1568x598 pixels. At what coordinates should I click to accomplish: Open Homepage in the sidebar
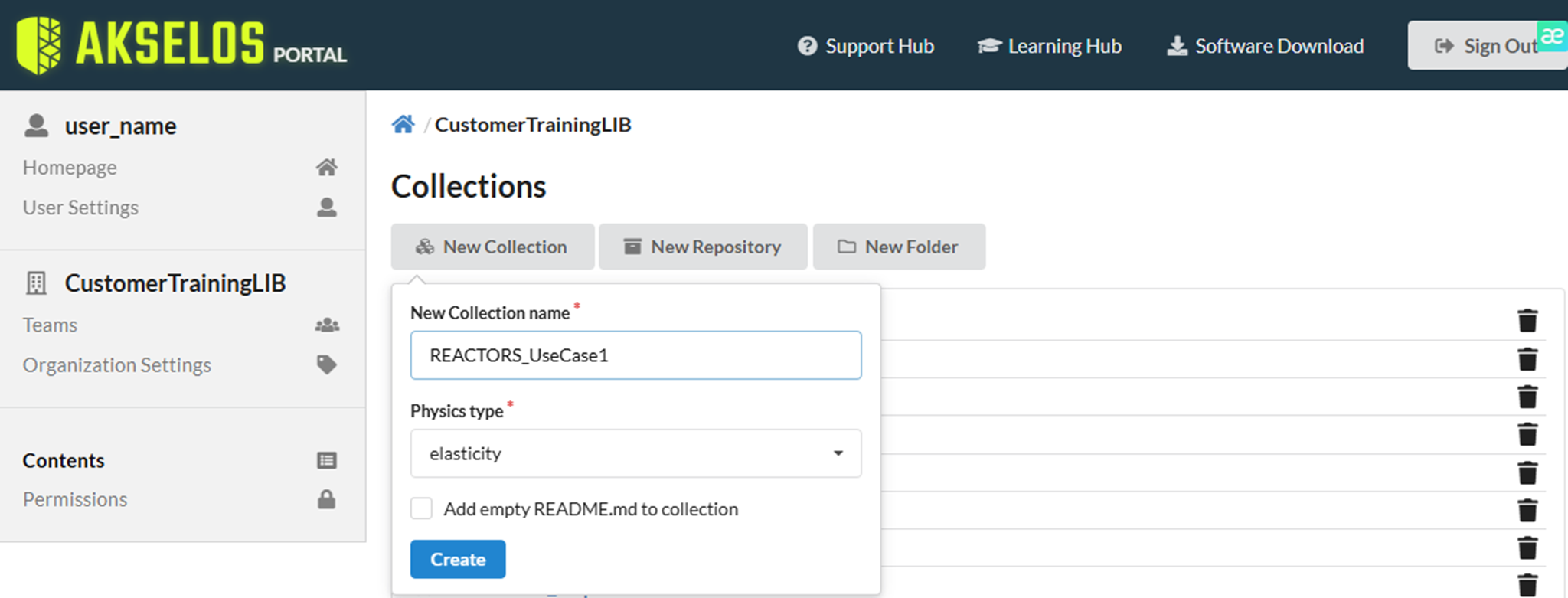click(70, 168)
